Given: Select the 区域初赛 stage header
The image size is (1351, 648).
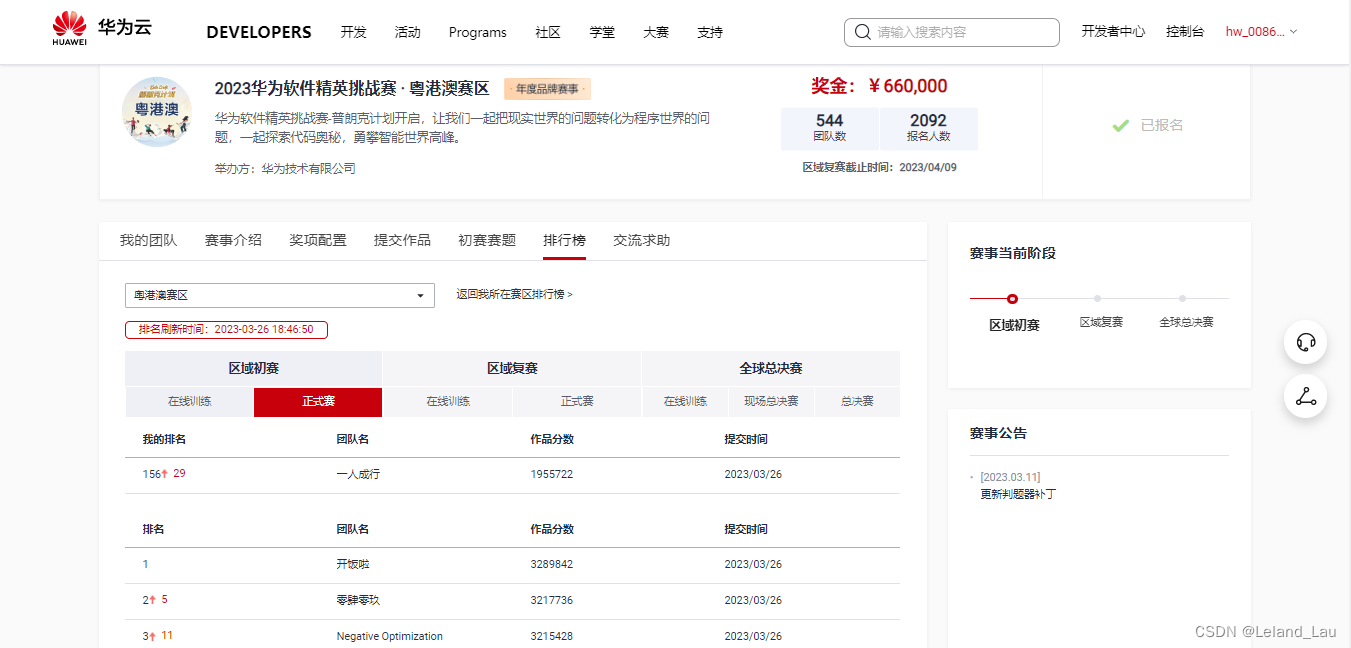Looking at the screenshot, I should click(x=253, y=368).
